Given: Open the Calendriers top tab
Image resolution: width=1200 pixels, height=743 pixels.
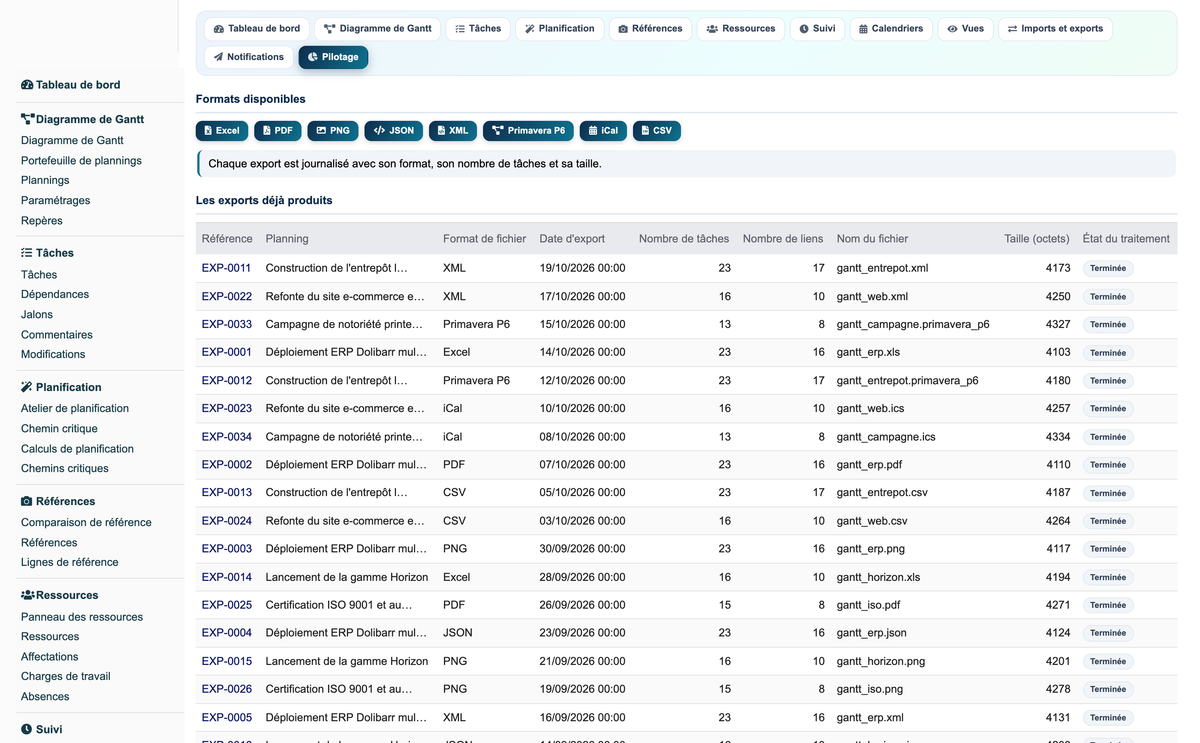Looking at the screenshot, I should coord(892,29).
